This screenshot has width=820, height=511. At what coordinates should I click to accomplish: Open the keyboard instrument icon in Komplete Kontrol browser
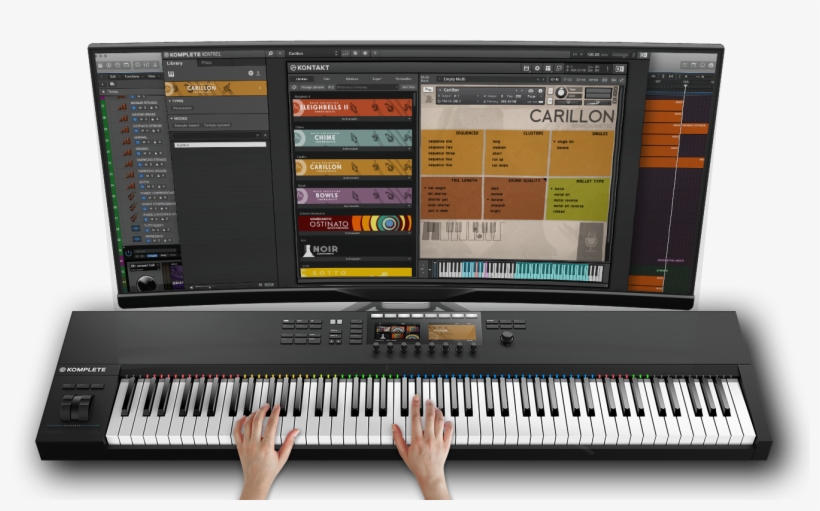pyautogui.click(x=171, y=74)
